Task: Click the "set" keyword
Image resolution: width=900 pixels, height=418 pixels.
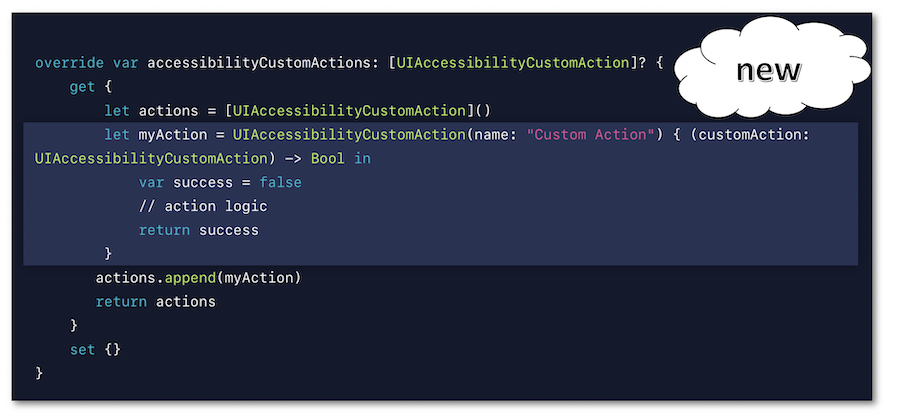Action: tap(82, 349)
